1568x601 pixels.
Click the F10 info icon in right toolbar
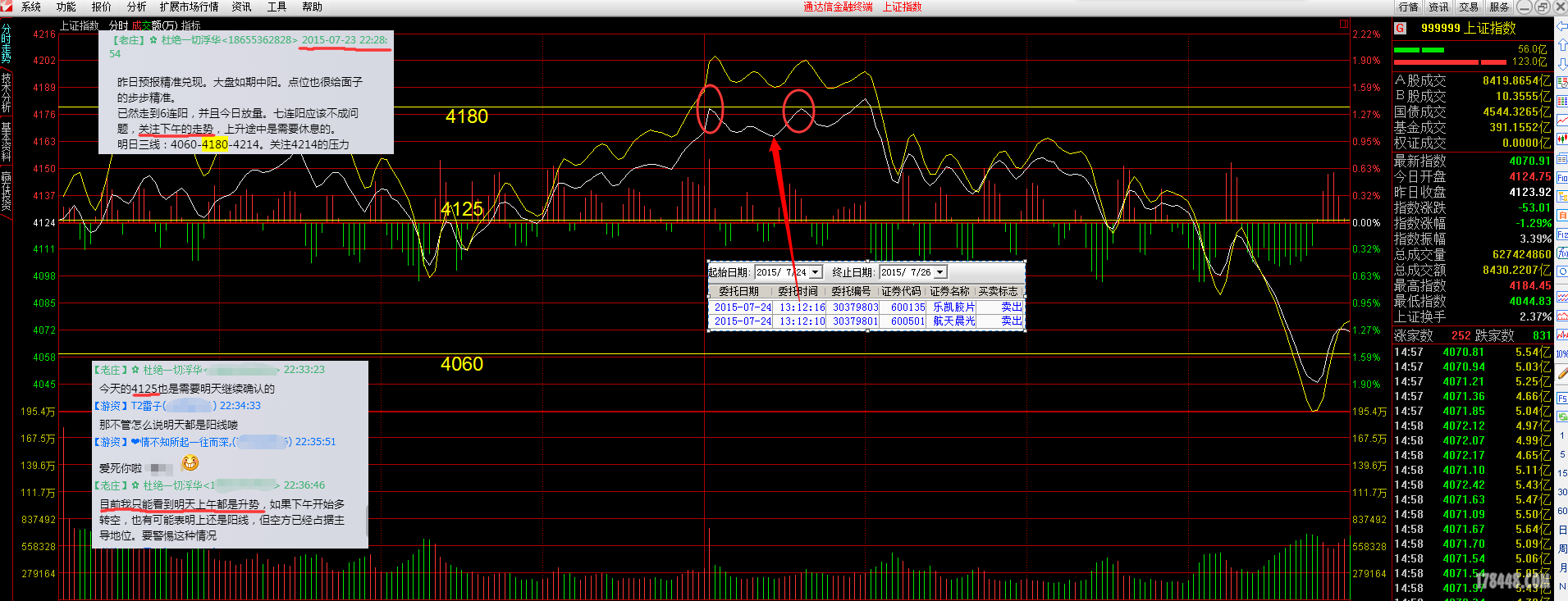coord(1561,178)
